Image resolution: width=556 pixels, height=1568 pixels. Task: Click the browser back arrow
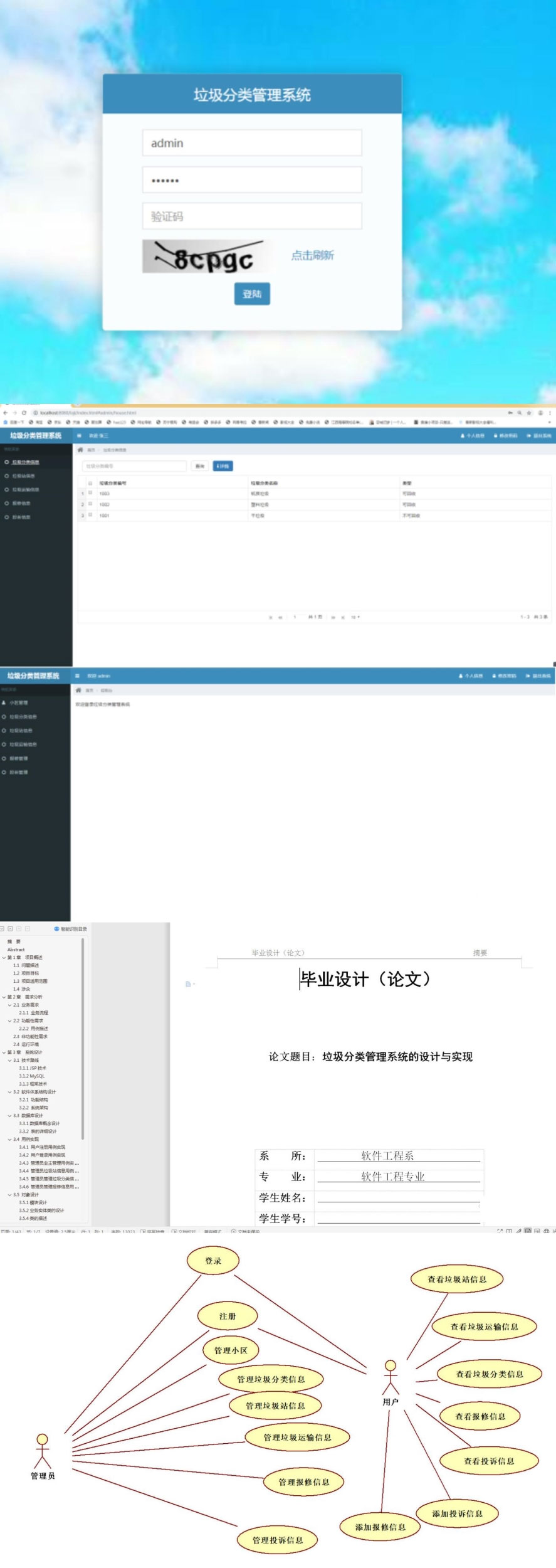(x=5, y=413)
